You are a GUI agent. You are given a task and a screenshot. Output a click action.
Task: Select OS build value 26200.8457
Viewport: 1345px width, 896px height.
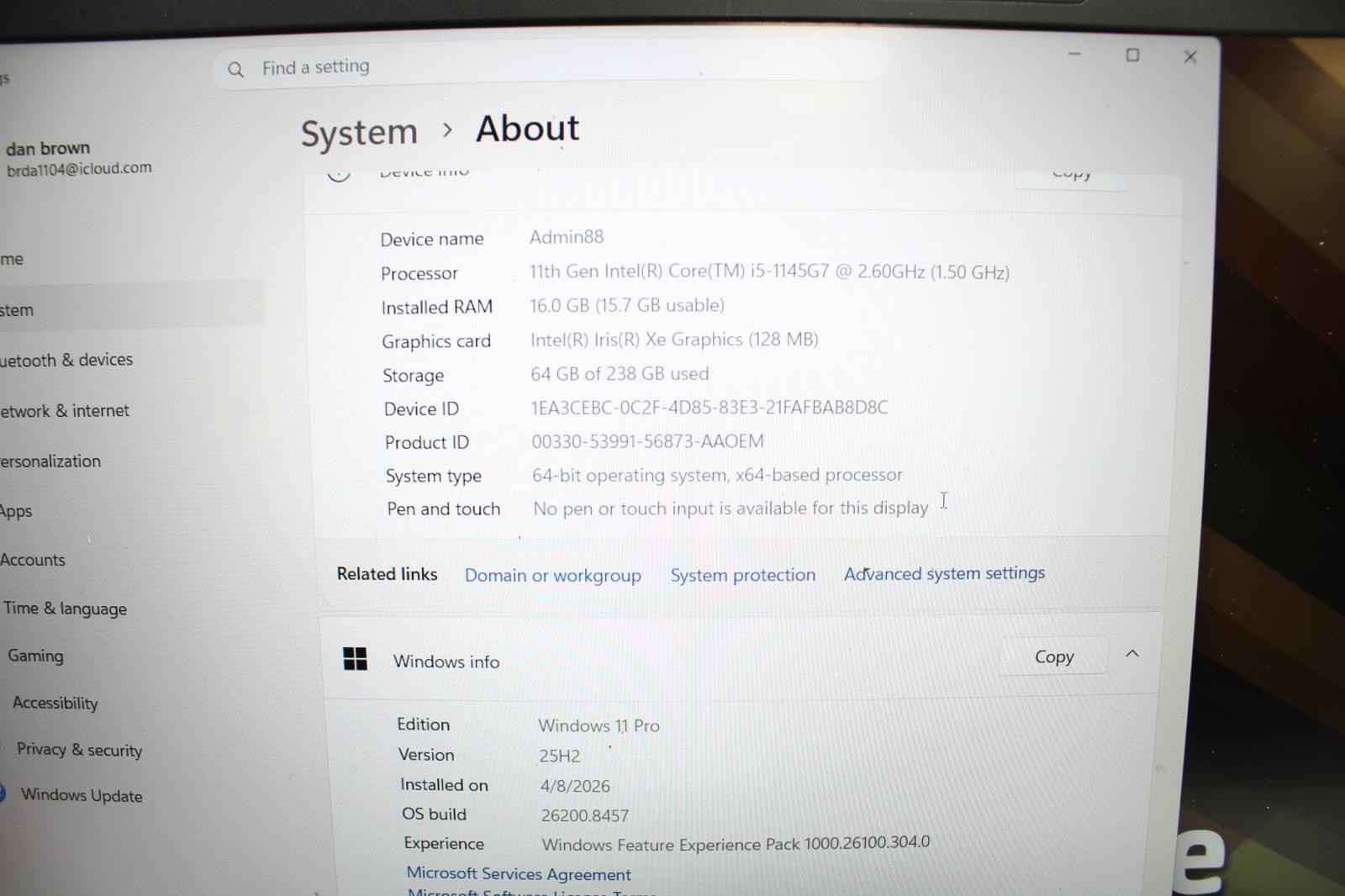585,815
